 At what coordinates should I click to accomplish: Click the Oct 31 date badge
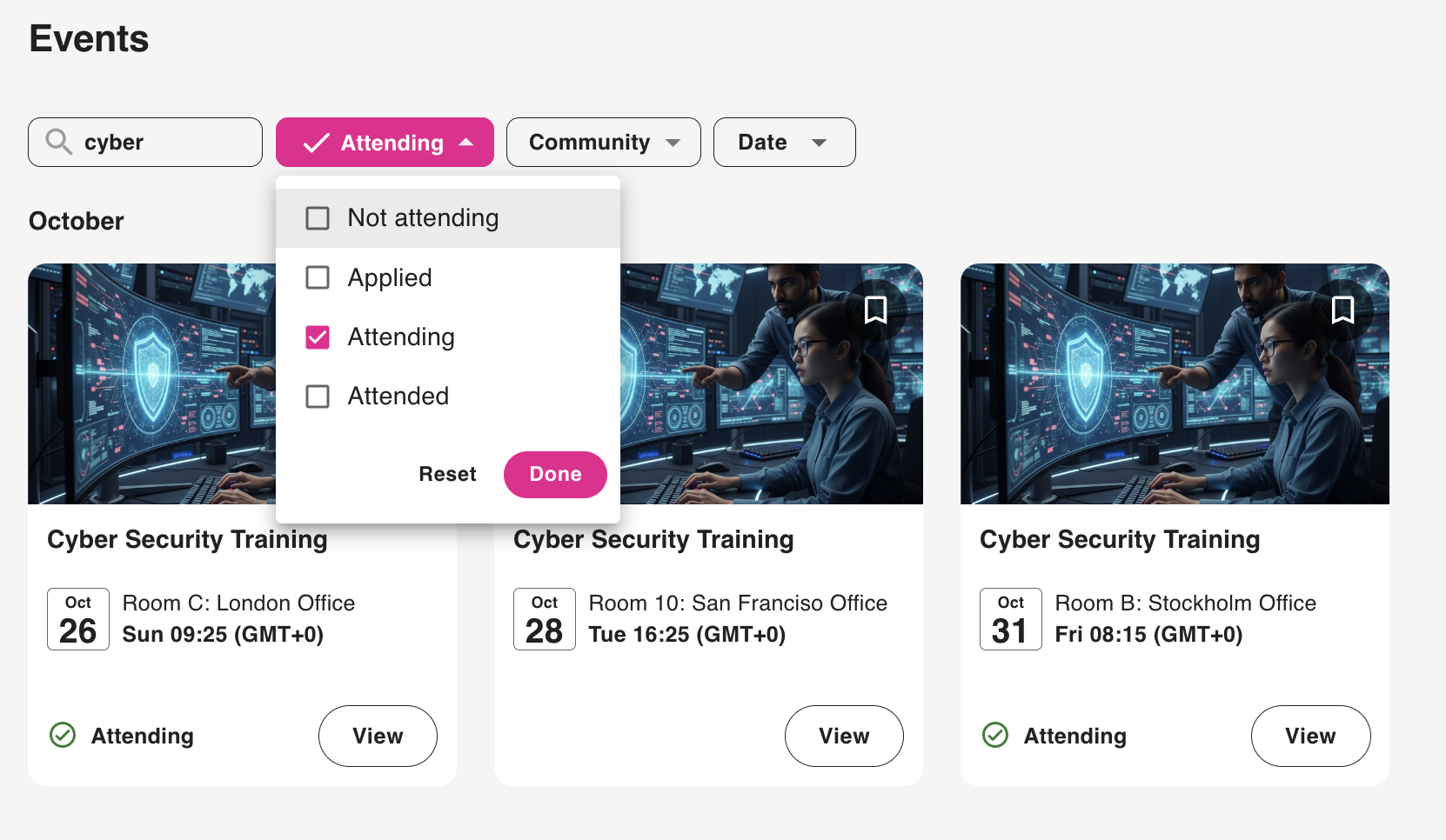click(x=1010, y=619)
